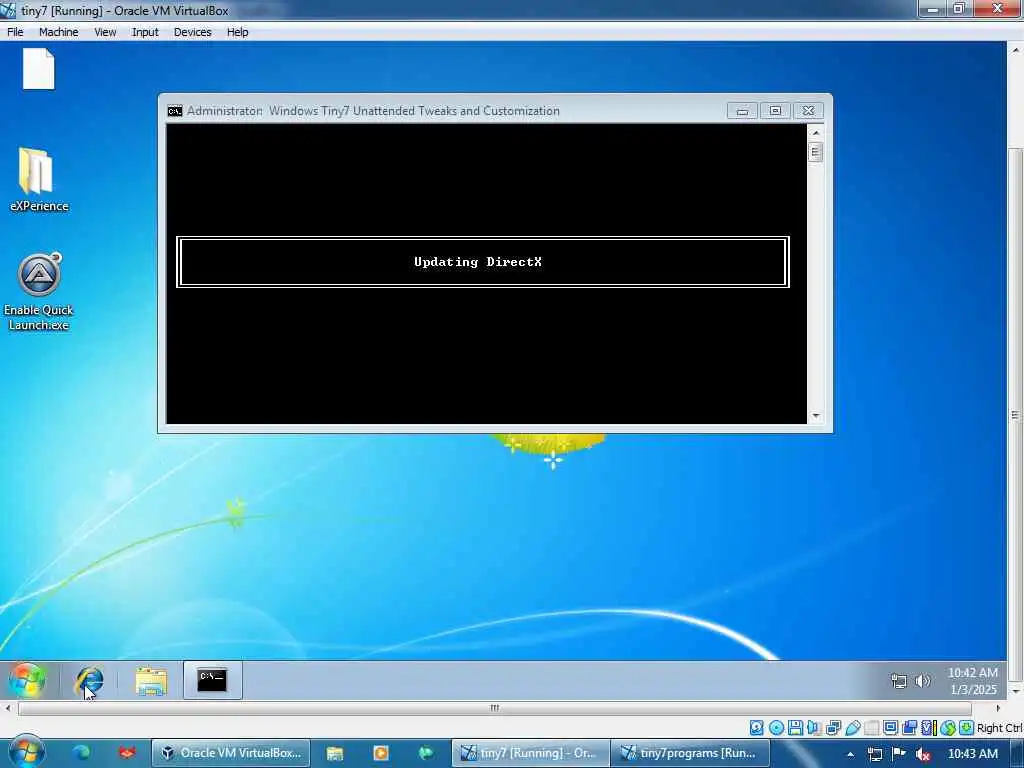Open Windows Explorer in guest taskbar
This screenshot has width=1024, height=768.
tap(152, 680)
